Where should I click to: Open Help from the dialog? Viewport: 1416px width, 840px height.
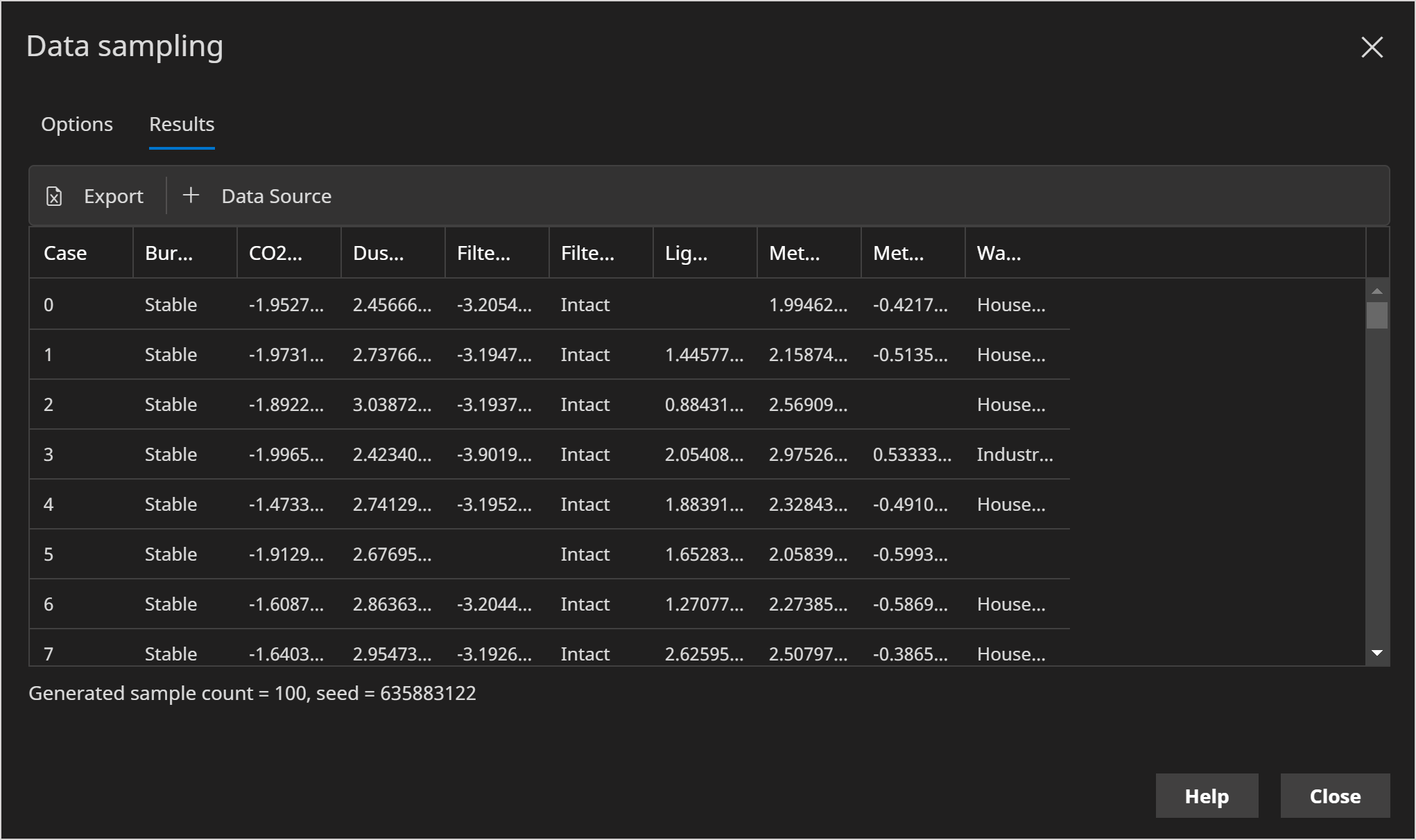(1207, 796)
